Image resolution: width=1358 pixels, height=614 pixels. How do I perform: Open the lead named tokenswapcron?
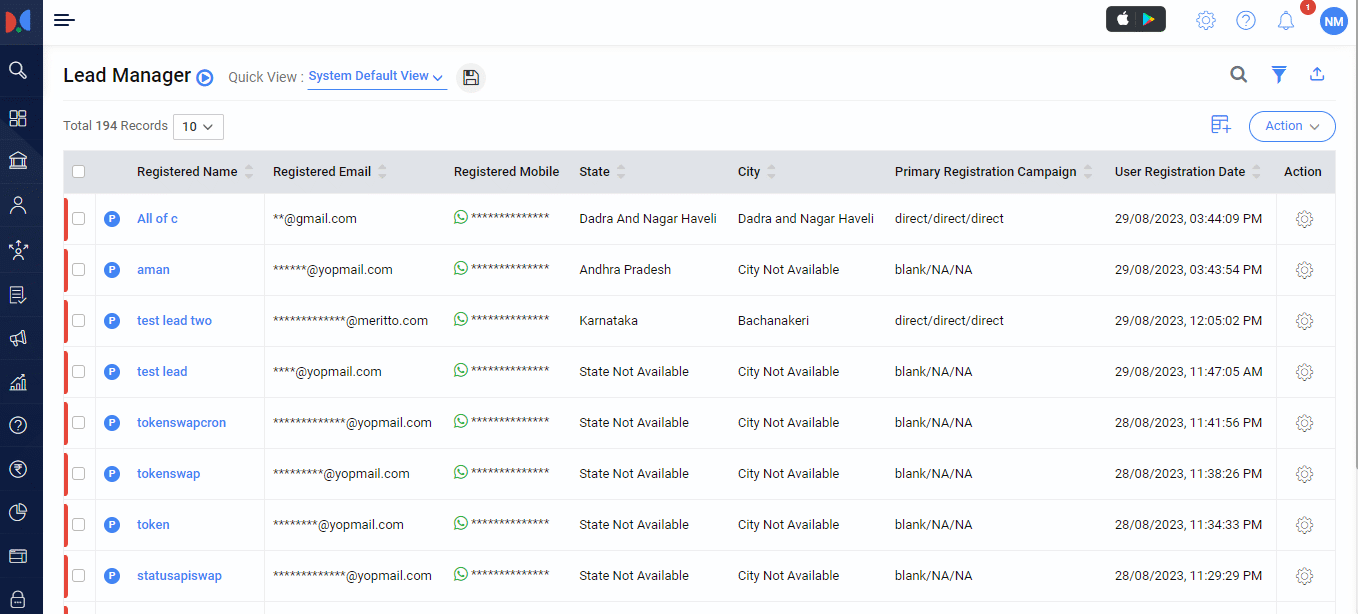click(x=181, y=422)
